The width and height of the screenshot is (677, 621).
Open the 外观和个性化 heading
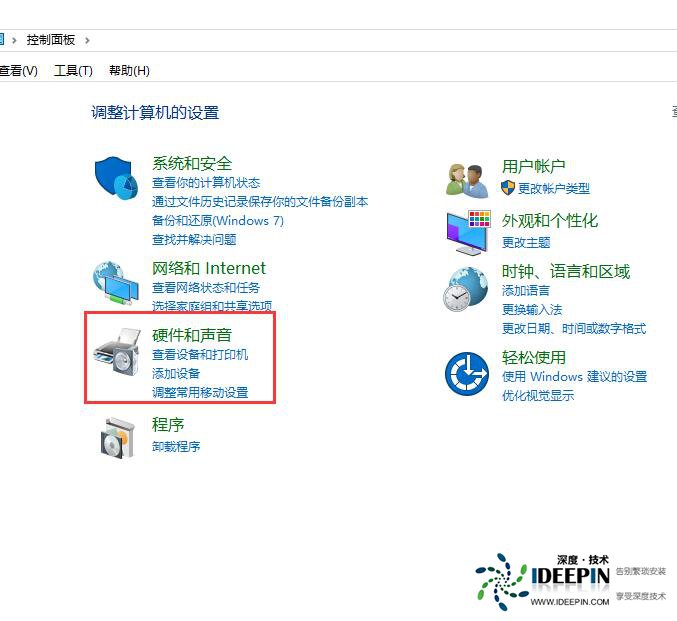click(550, 221)
